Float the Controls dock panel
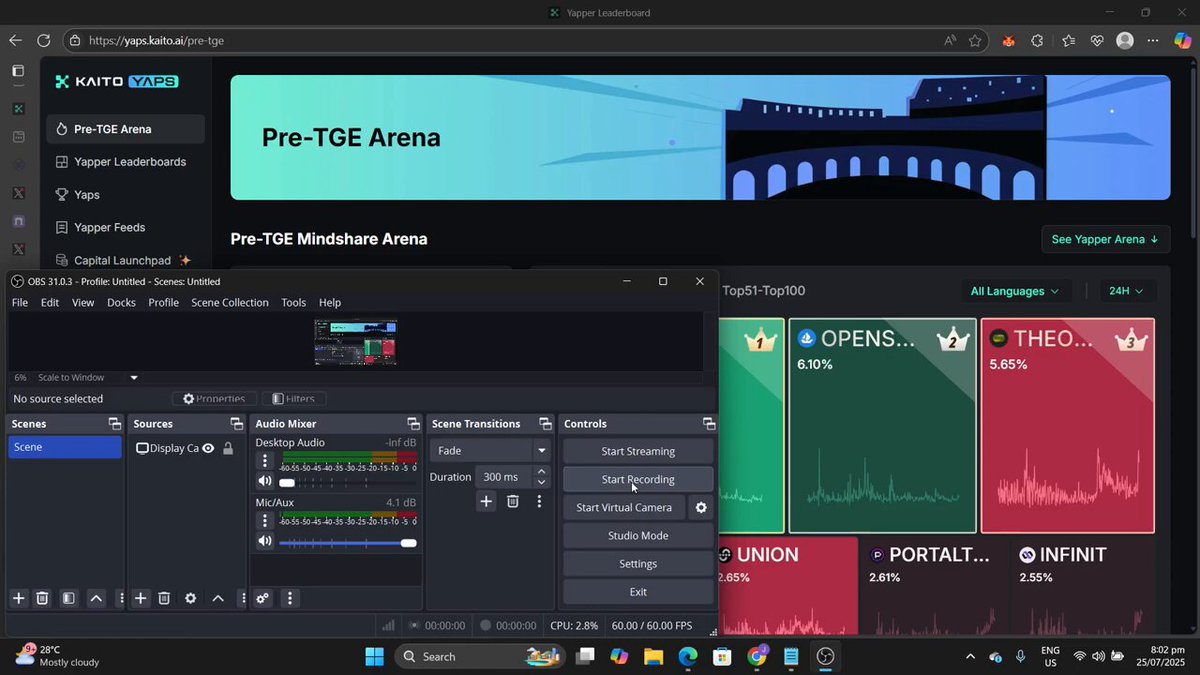Image resolution: width=1200 pixels, height=675 pixels. point(709,424)
